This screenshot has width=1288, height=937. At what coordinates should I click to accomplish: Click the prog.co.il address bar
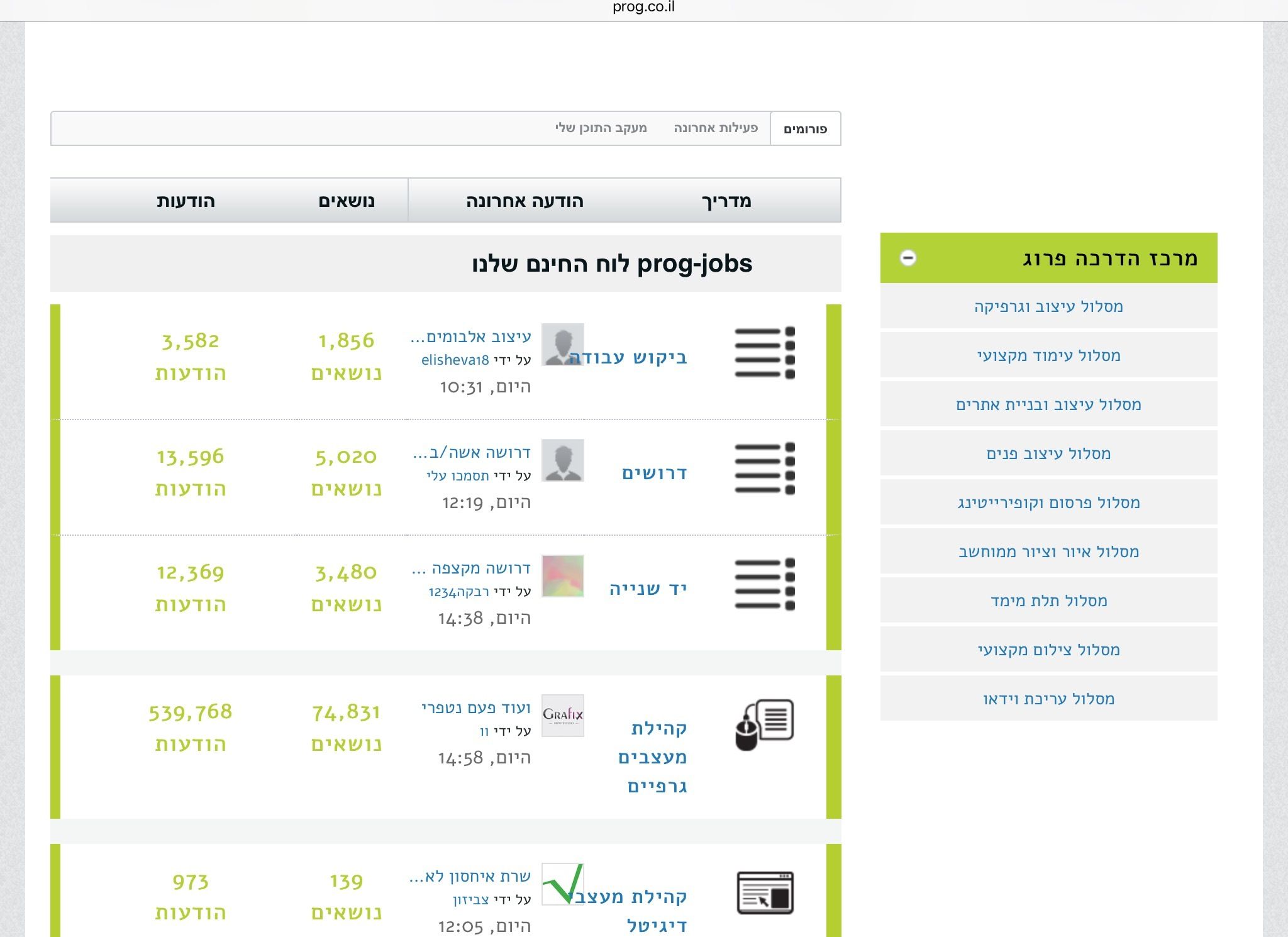pyautogui.click(x=643, y=8)
